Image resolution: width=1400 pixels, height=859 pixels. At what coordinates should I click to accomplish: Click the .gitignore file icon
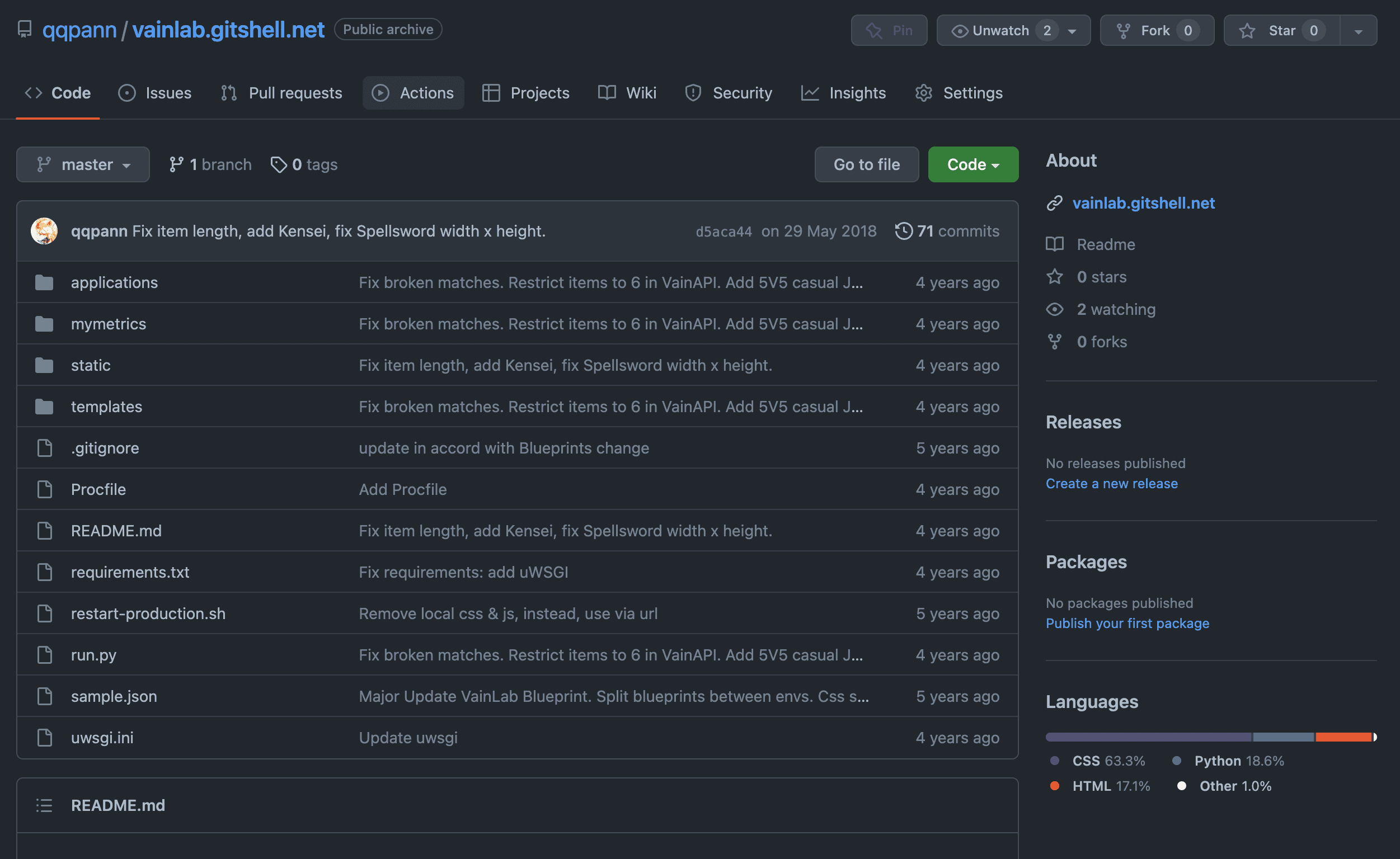point(44,448)
